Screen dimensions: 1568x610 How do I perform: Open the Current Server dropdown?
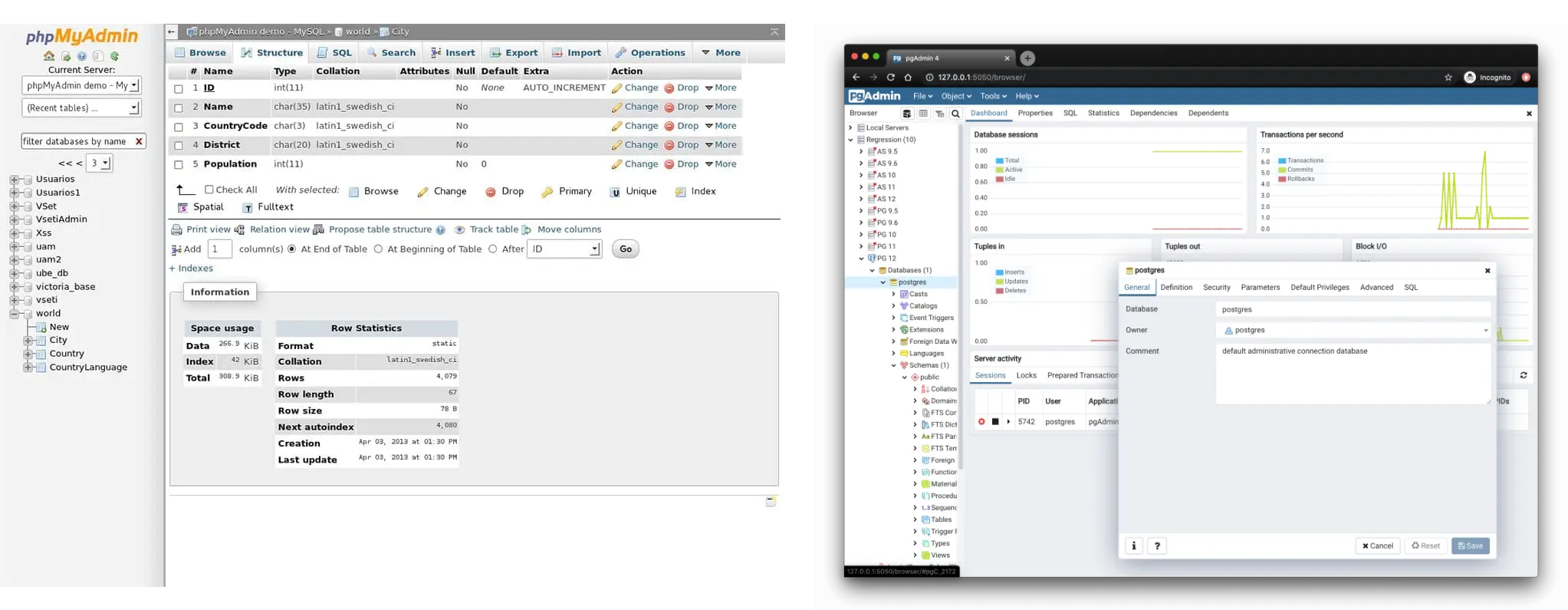pos(81,85)
